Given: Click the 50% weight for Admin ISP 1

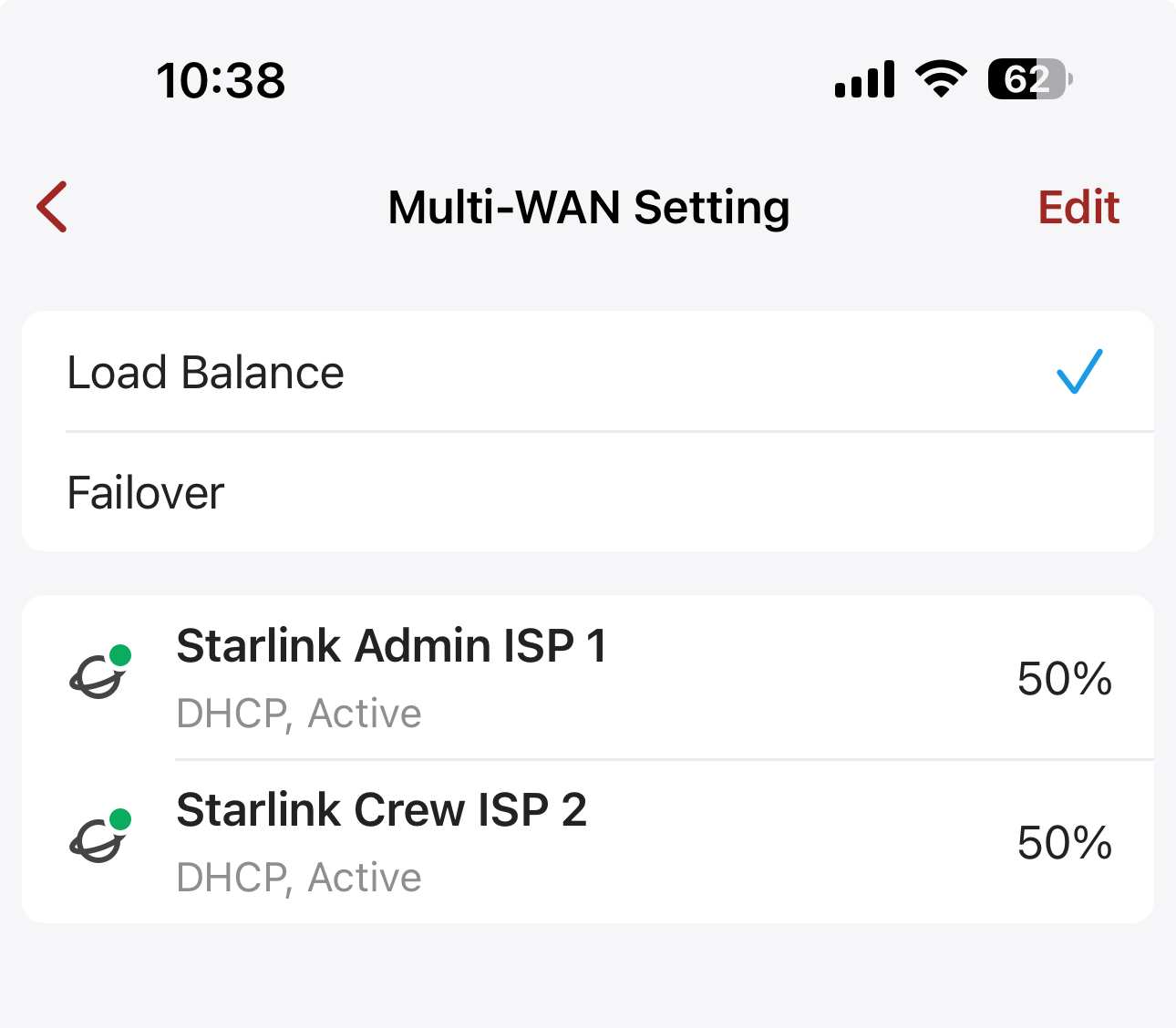Looking at the screenshot, I should [1064, 679].
